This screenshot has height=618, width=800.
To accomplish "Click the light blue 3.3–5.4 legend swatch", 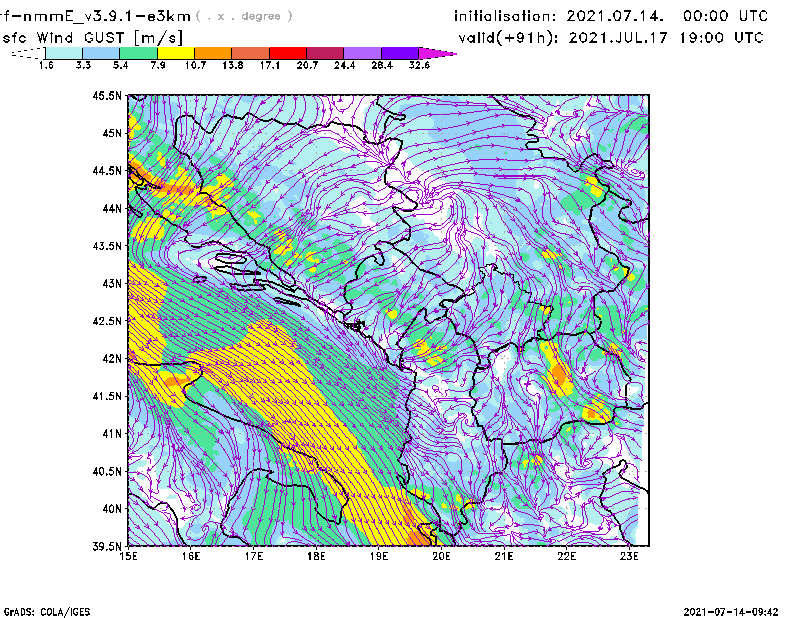I will pyautogui.click(x=101, y=53).
